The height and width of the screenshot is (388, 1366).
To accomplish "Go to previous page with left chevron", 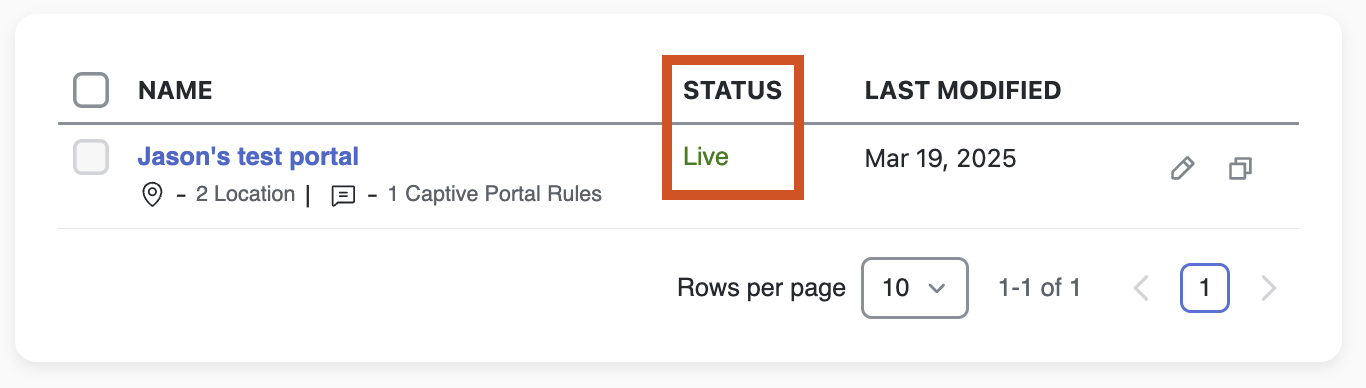I will point(1141,289).
